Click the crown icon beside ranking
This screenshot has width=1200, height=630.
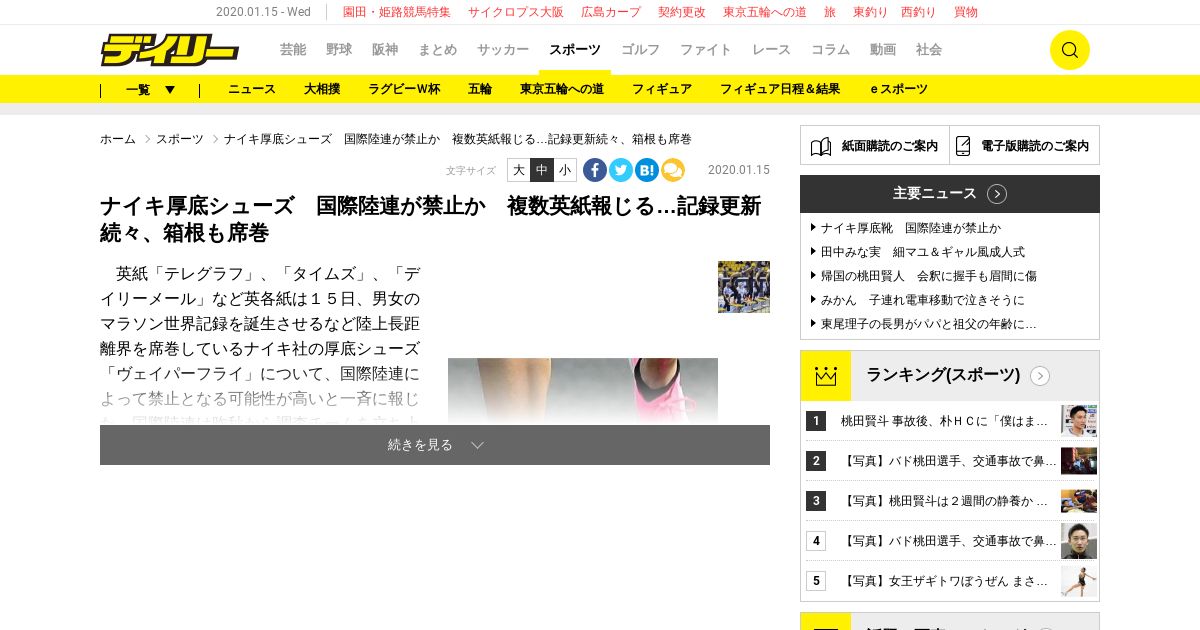point(826,376)
